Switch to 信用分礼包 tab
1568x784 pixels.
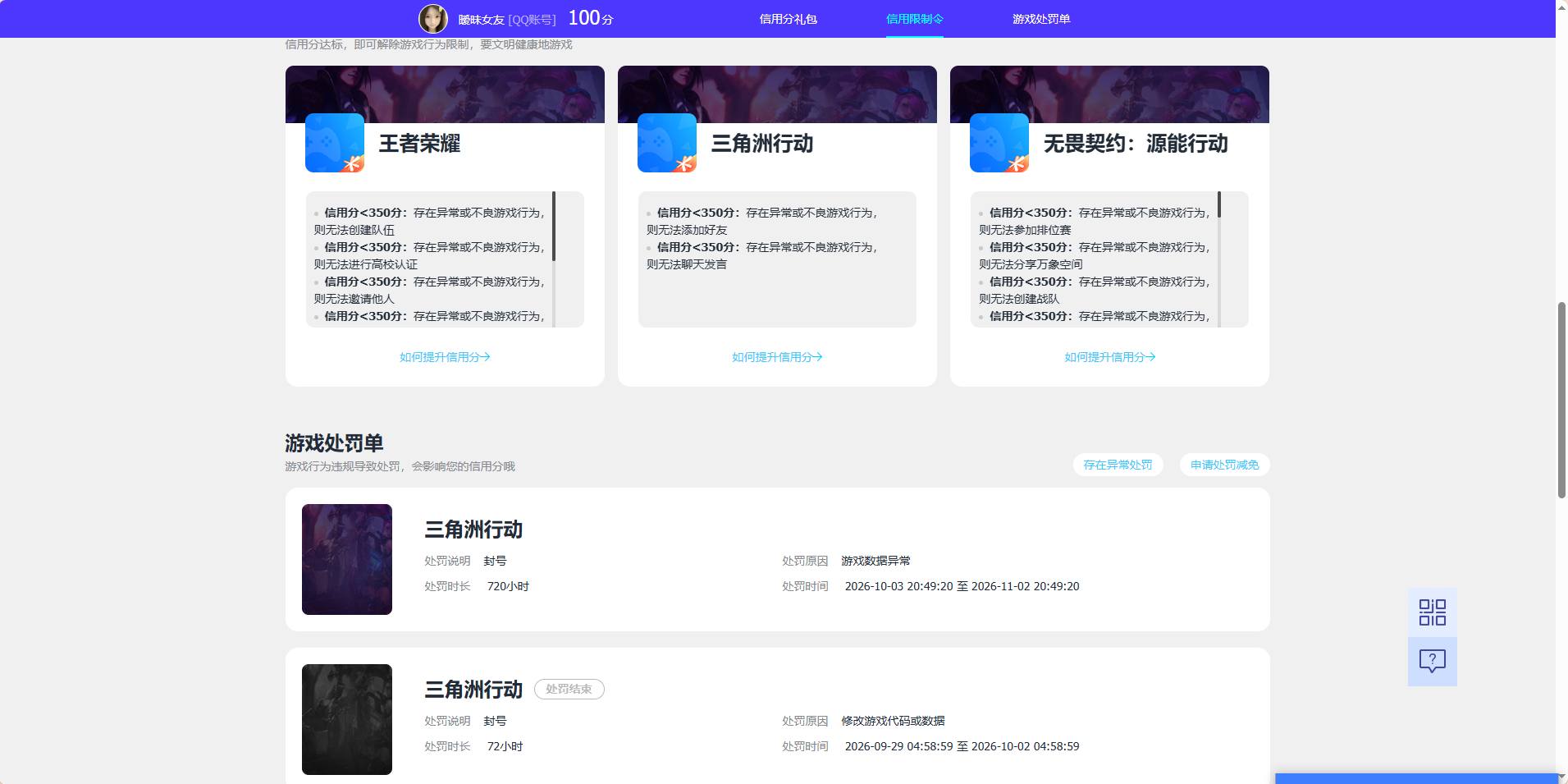pyautogui.click(x=788, y=19)
